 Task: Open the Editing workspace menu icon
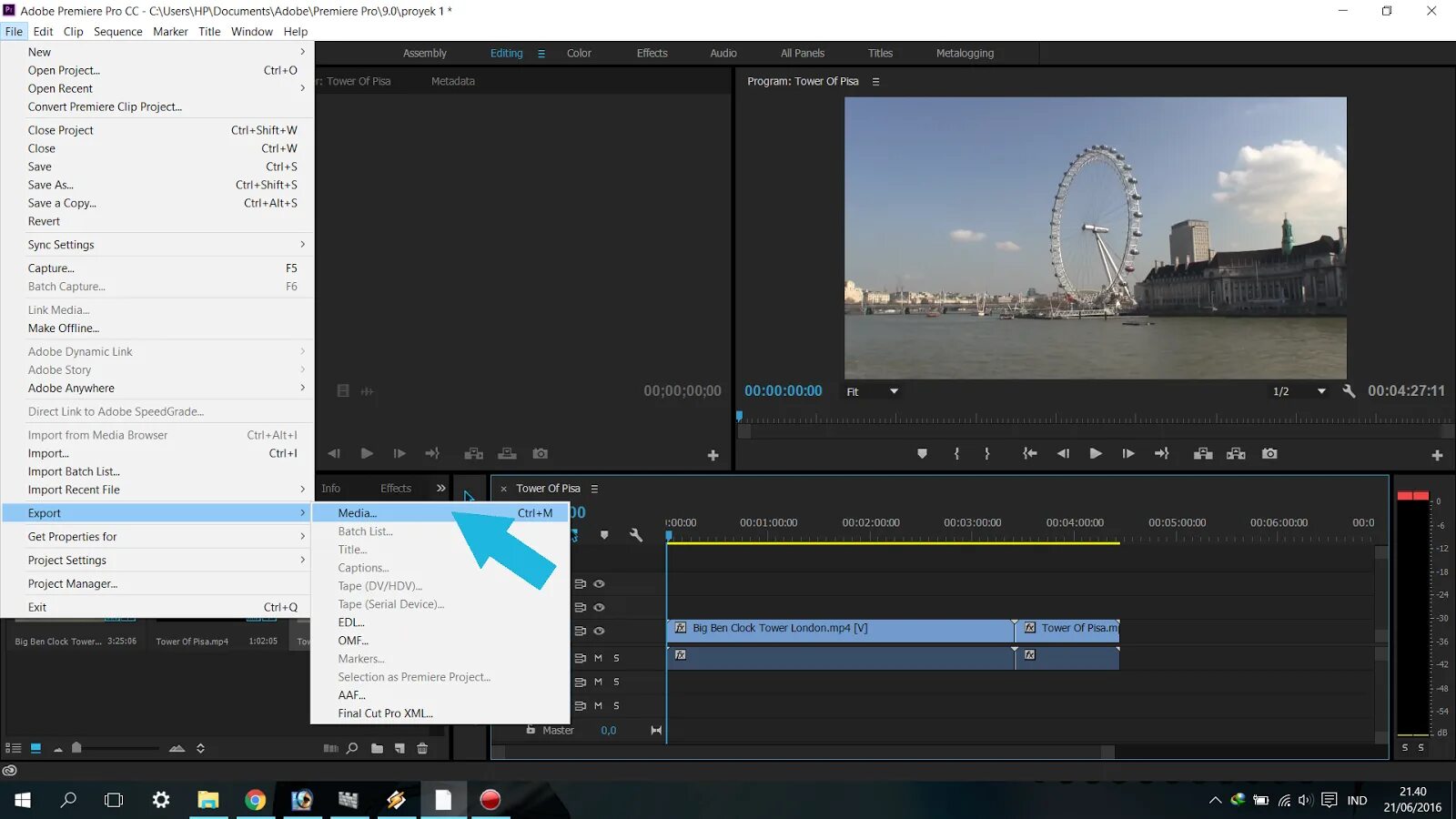(541, 54)
